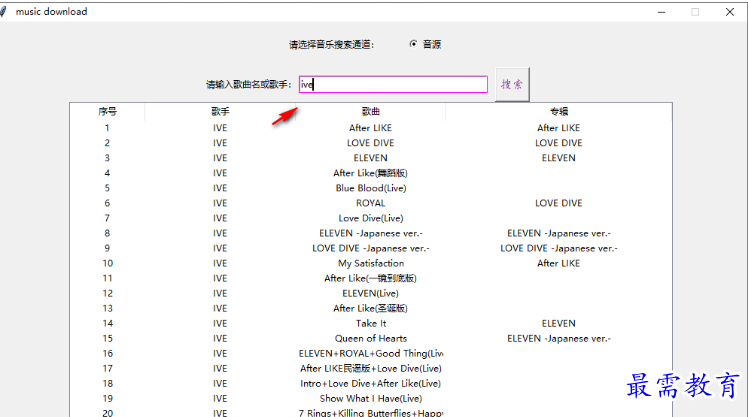Click album 'LOVE DIVE' in ROYAL row
Screen dimensions: 748x417
(x=559, y=203)
